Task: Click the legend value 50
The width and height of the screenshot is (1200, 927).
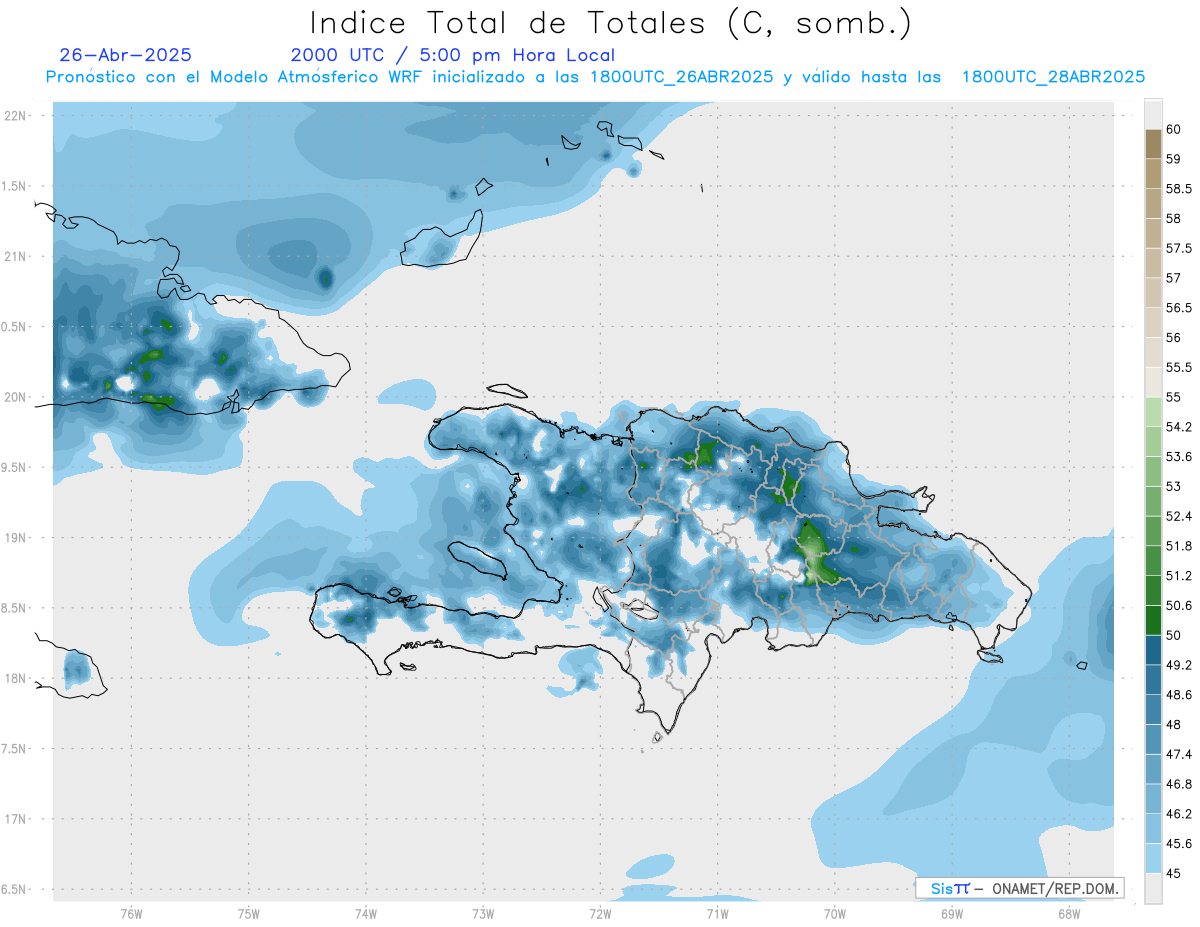Action: click(1173, 636)
